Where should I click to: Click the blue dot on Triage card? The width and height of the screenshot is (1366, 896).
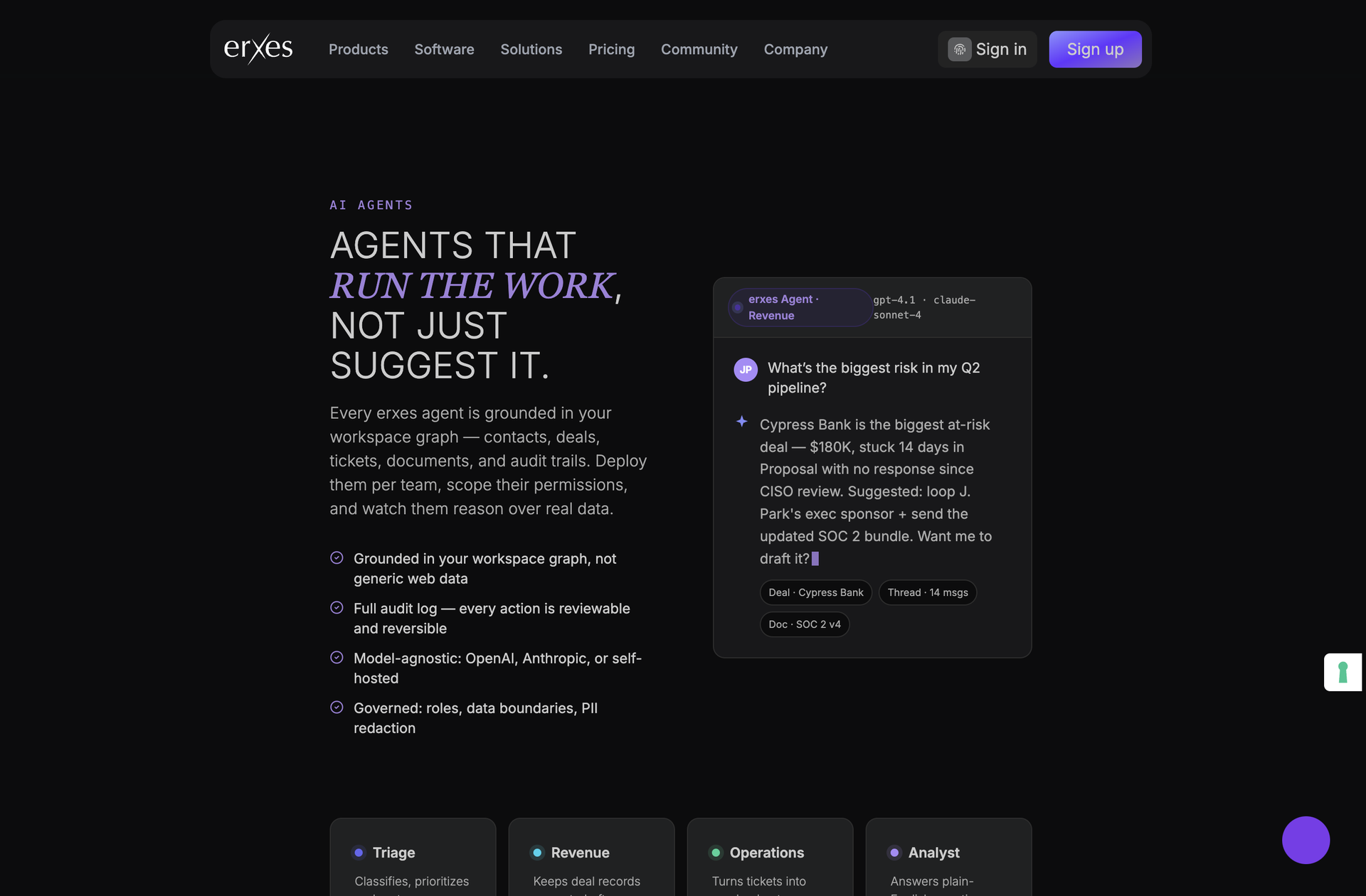359,853
